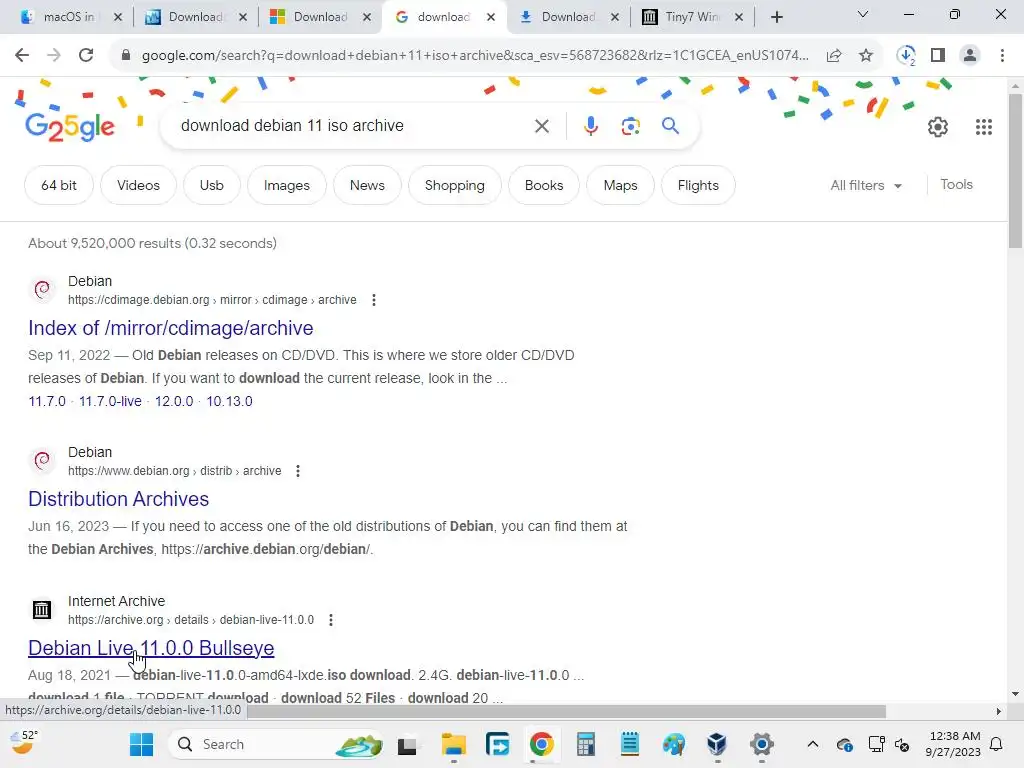This screenshot has height=768, width=1024.
Task: Filter results by 64 bit
Action: [59, 185]
